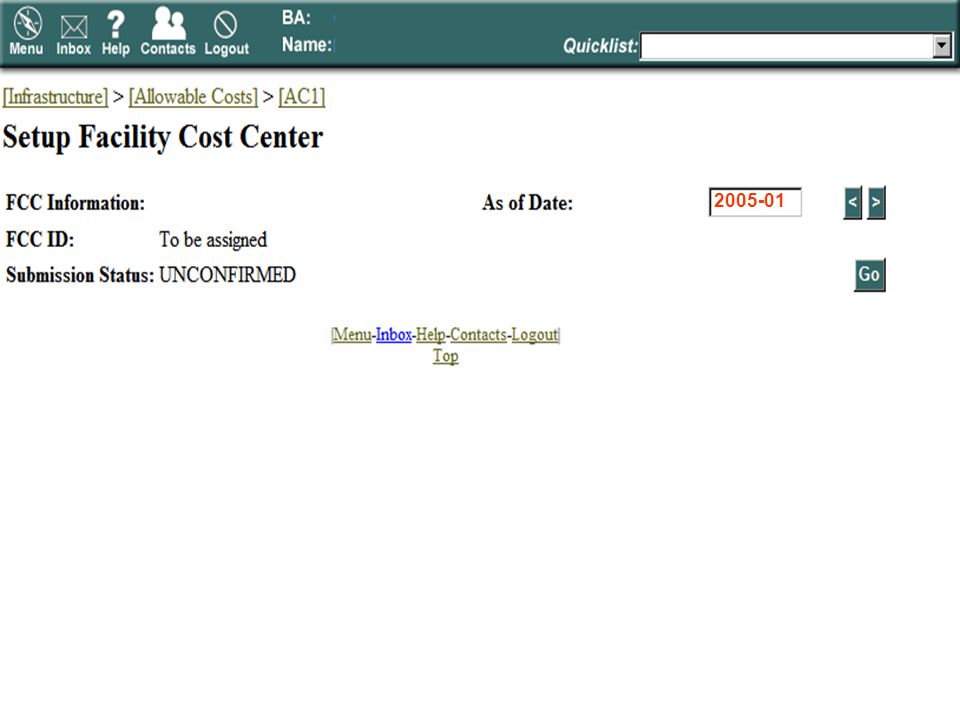Follow the AC1 breadcrumb link
The image size is (960, 720).
(x=301, y=97)
